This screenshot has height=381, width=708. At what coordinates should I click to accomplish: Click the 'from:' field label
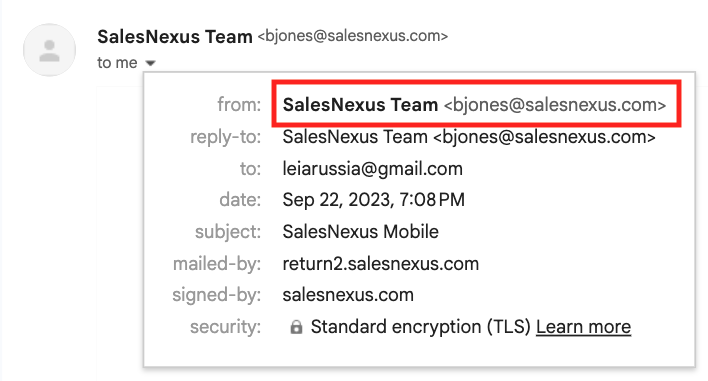tap(239, 105)
